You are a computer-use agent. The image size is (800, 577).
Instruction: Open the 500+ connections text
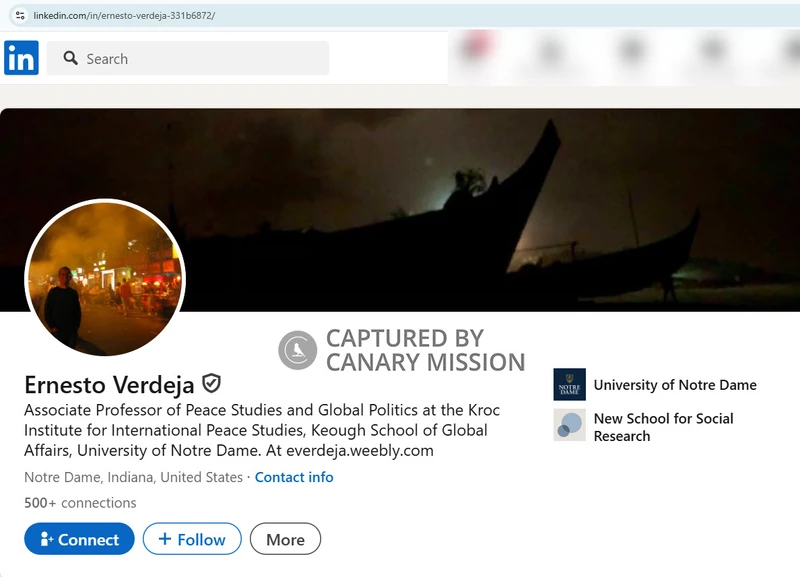(80, 503)
